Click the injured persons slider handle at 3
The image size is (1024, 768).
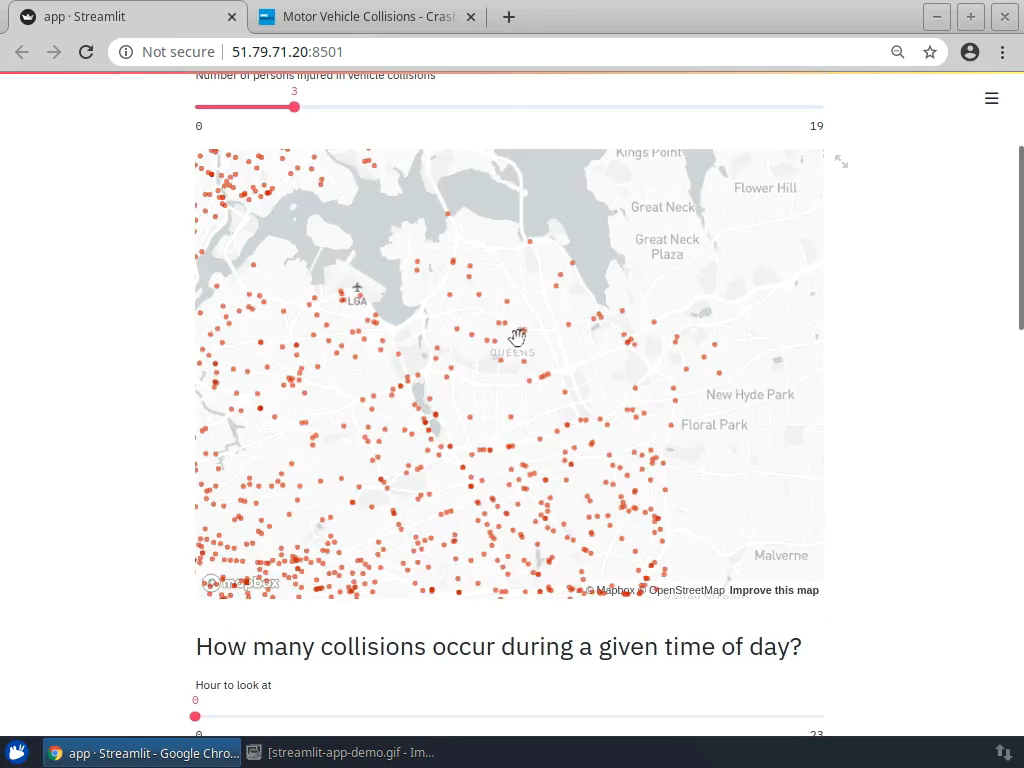295,106
